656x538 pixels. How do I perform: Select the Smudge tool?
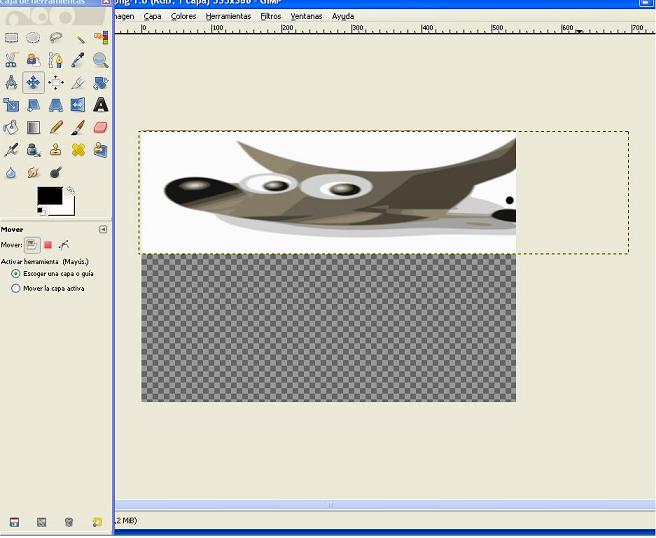click(33, 172)
